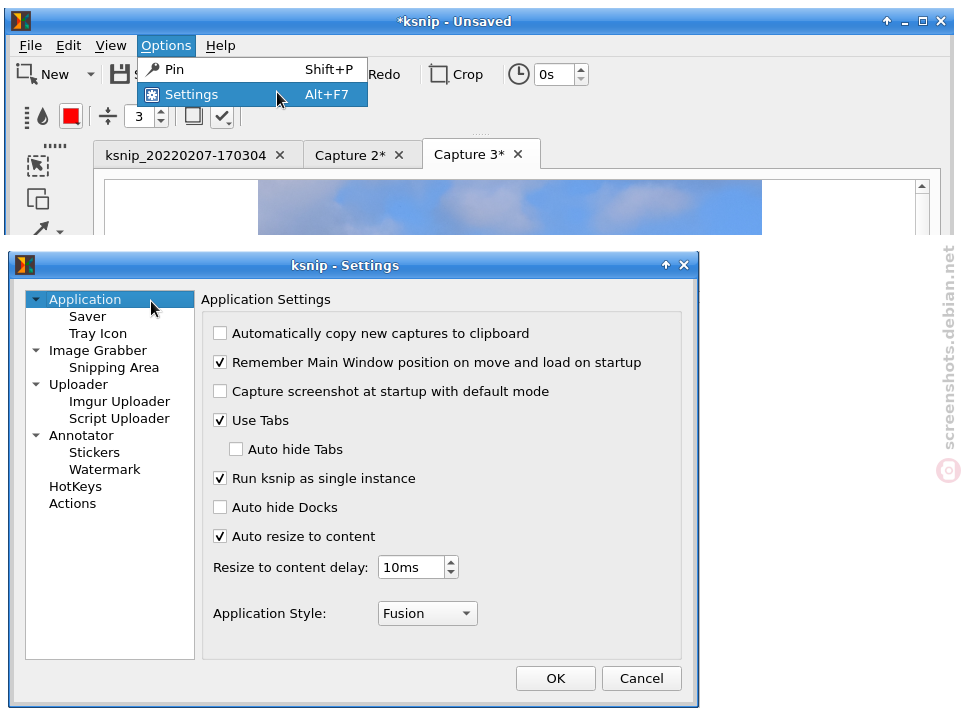Click the Crop tool button
The width and height of the screenshot is (961, 716).
pyautogui.click(x=455, y=74)
